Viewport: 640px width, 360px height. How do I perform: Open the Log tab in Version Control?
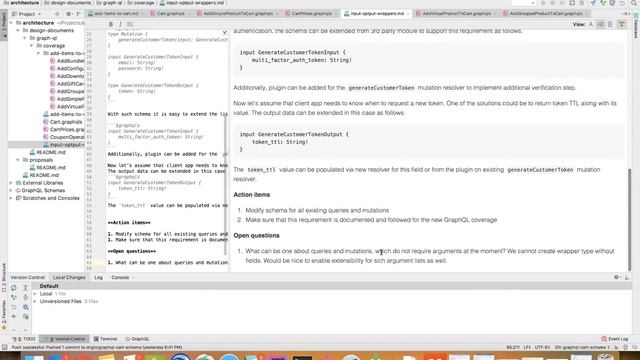pyautogui.click(x=98, y=278)
